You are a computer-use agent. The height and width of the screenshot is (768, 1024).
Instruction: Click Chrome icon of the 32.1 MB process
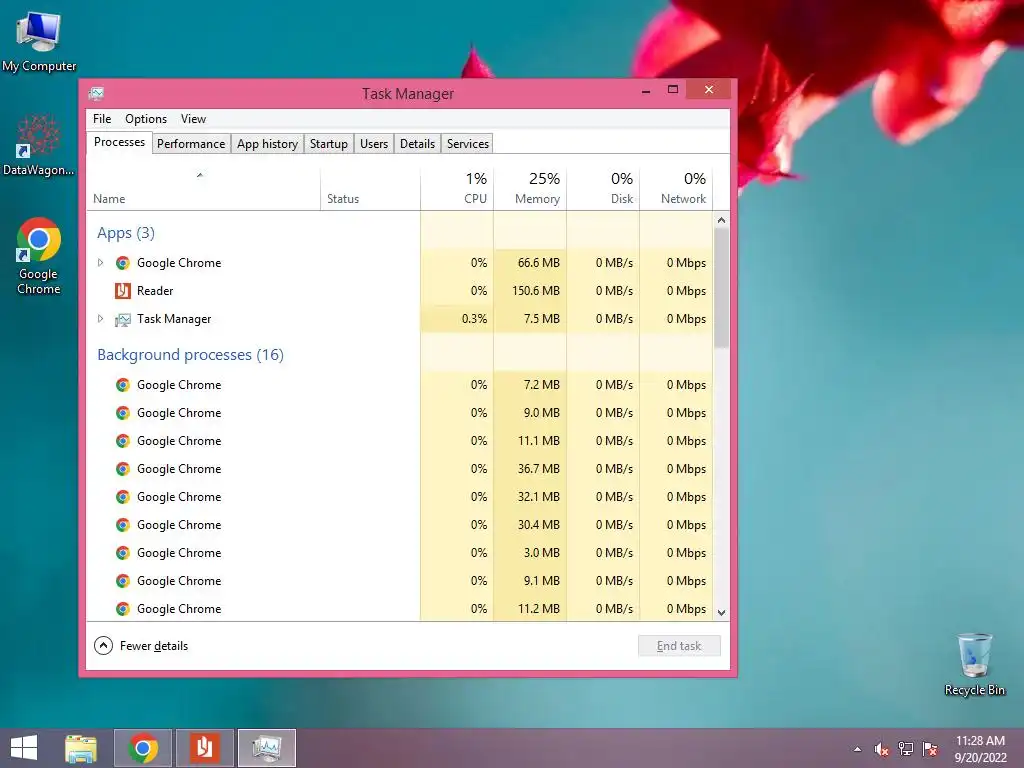click(x=123, y=497)
